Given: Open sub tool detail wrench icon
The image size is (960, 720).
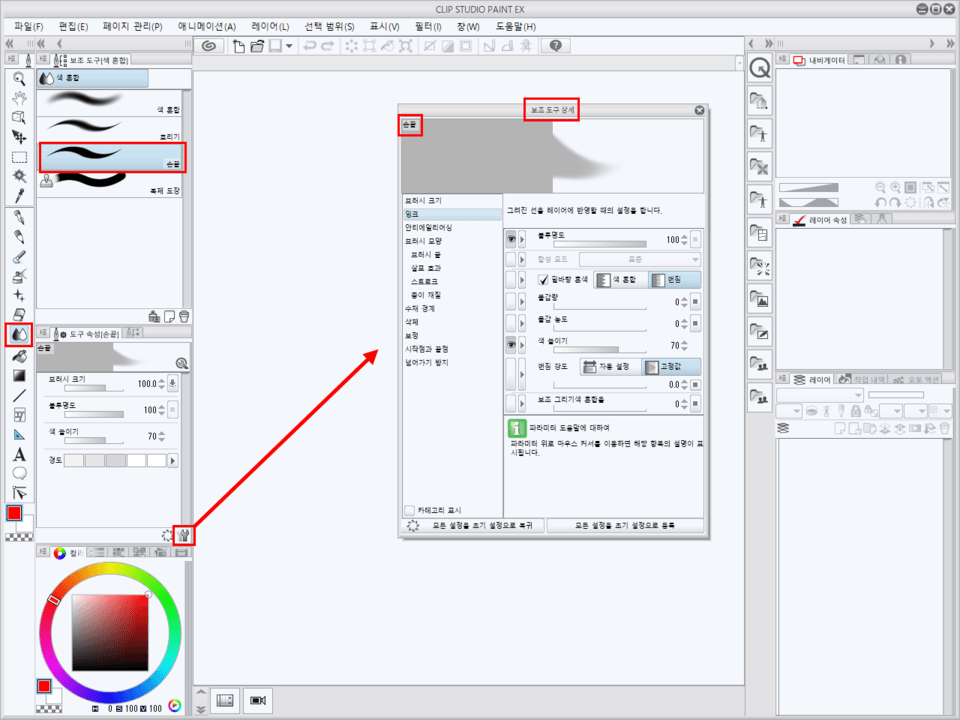Looking at the screenshot, I should point(183,535).
